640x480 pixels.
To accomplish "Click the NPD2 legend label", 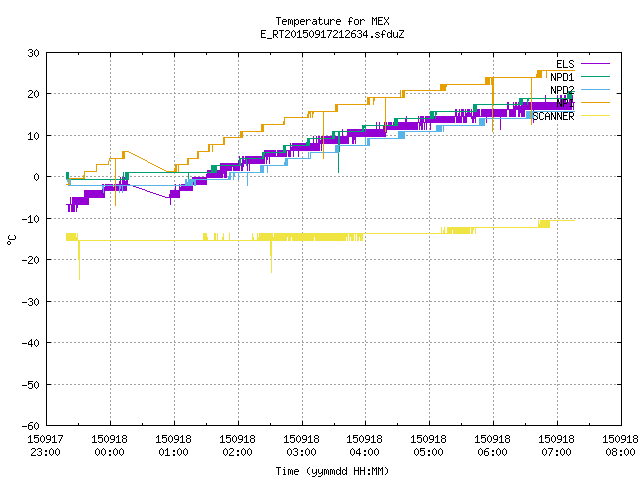I will 562,90.
